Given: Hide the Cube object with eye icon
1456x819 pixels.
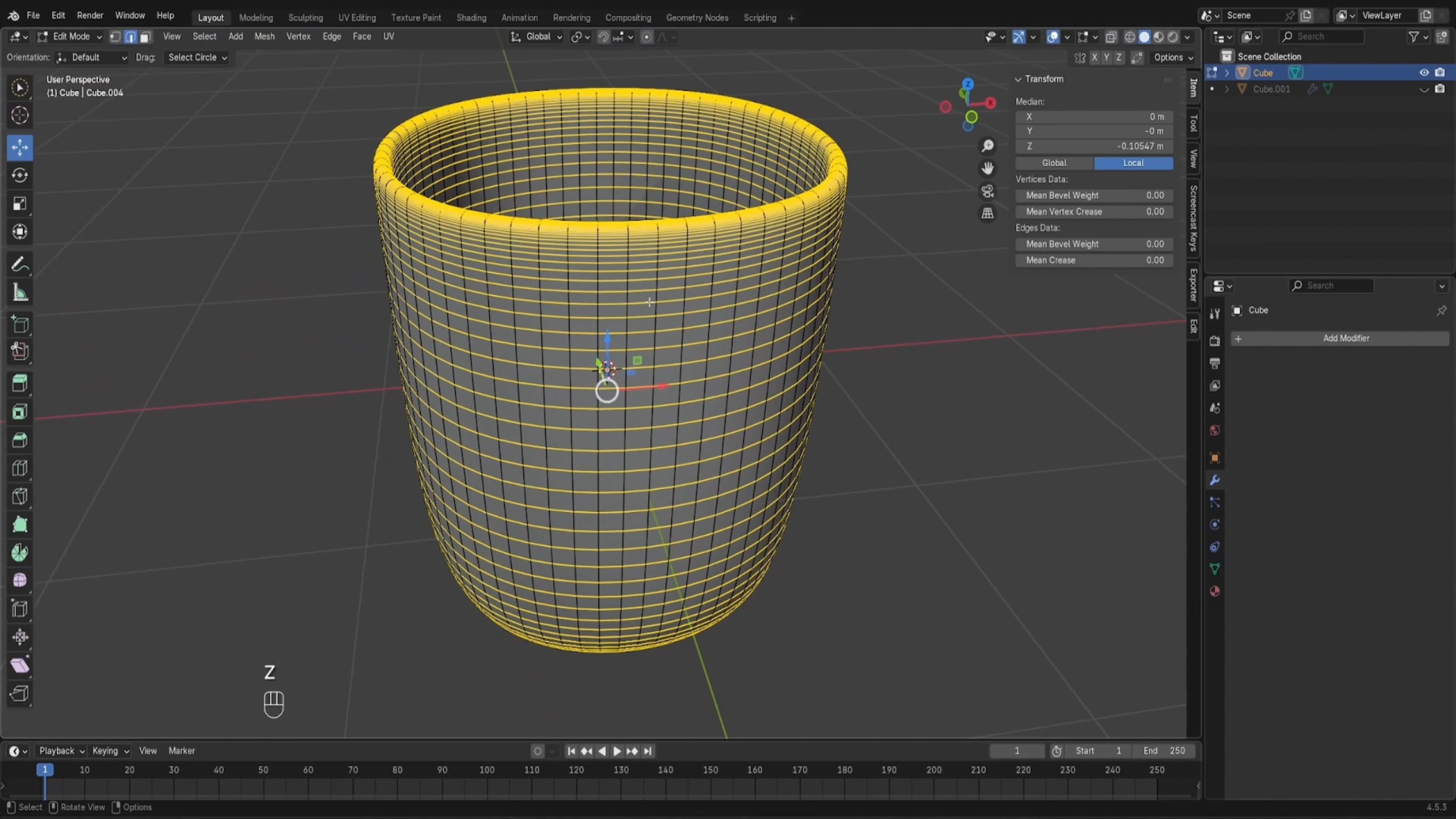Looking at the screenshot, I should [x=1423, y=73].
